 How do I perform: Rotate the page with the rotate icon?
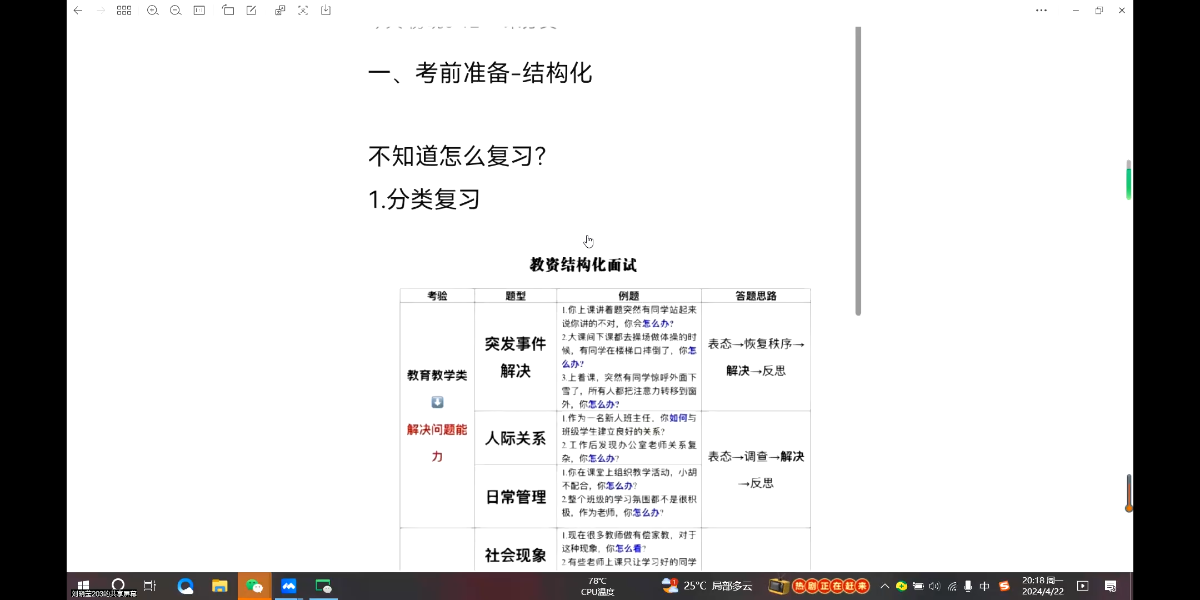click(x=228, y=10)
